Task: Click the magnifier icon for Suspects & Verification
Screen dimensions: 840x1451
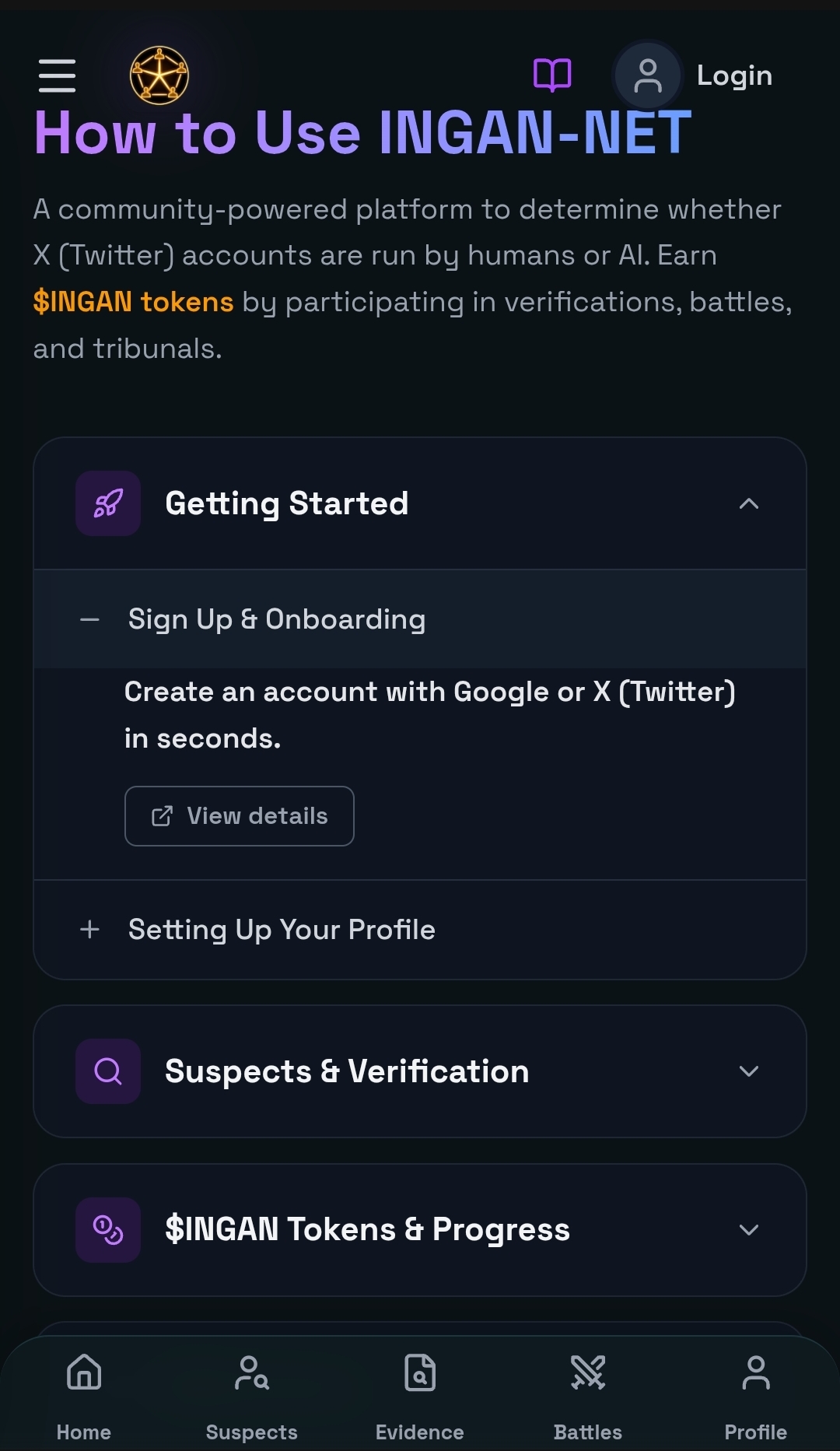Action: tap(108, 1071)
